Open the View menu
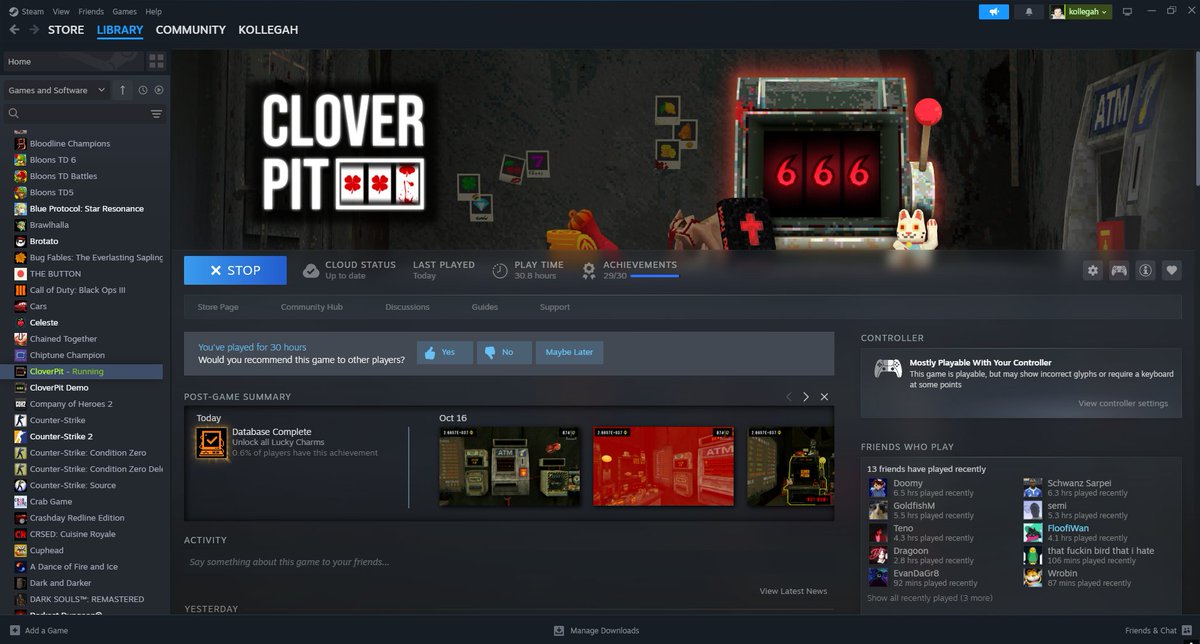Screen dimensions: 1200x644 (61, 11)
